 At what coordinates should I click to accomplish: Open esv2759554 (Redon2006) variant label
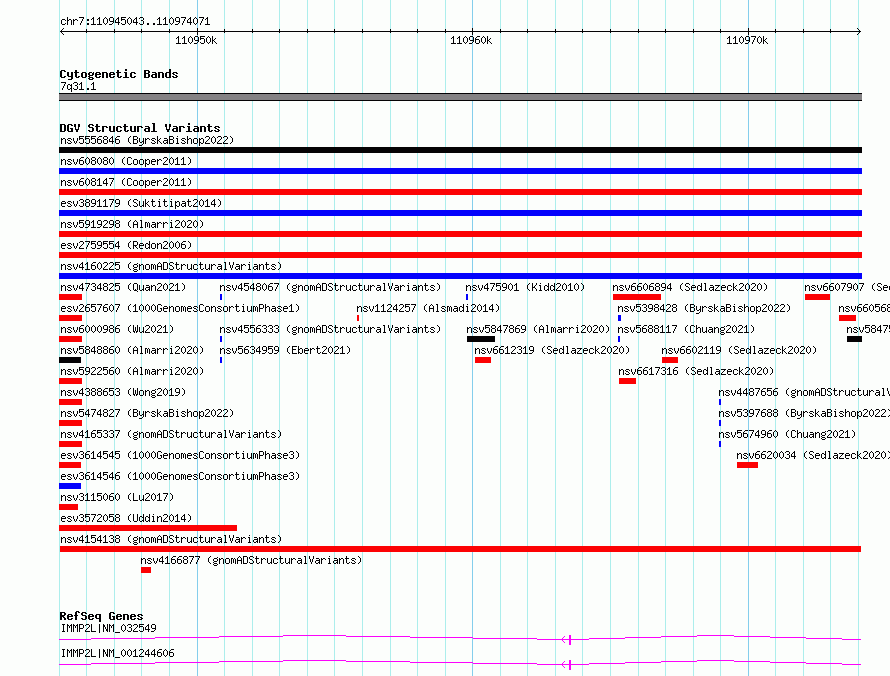click(126, 245)
